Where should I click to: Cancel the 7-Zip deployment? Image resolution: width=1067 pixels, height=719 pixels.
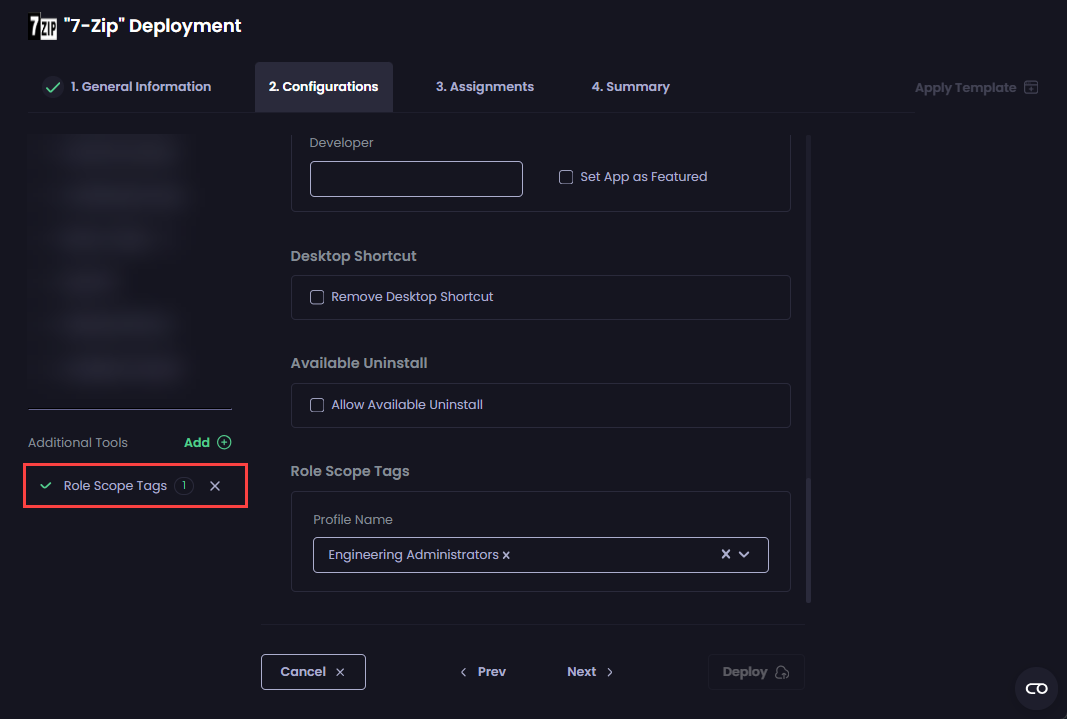coord(313,671)
